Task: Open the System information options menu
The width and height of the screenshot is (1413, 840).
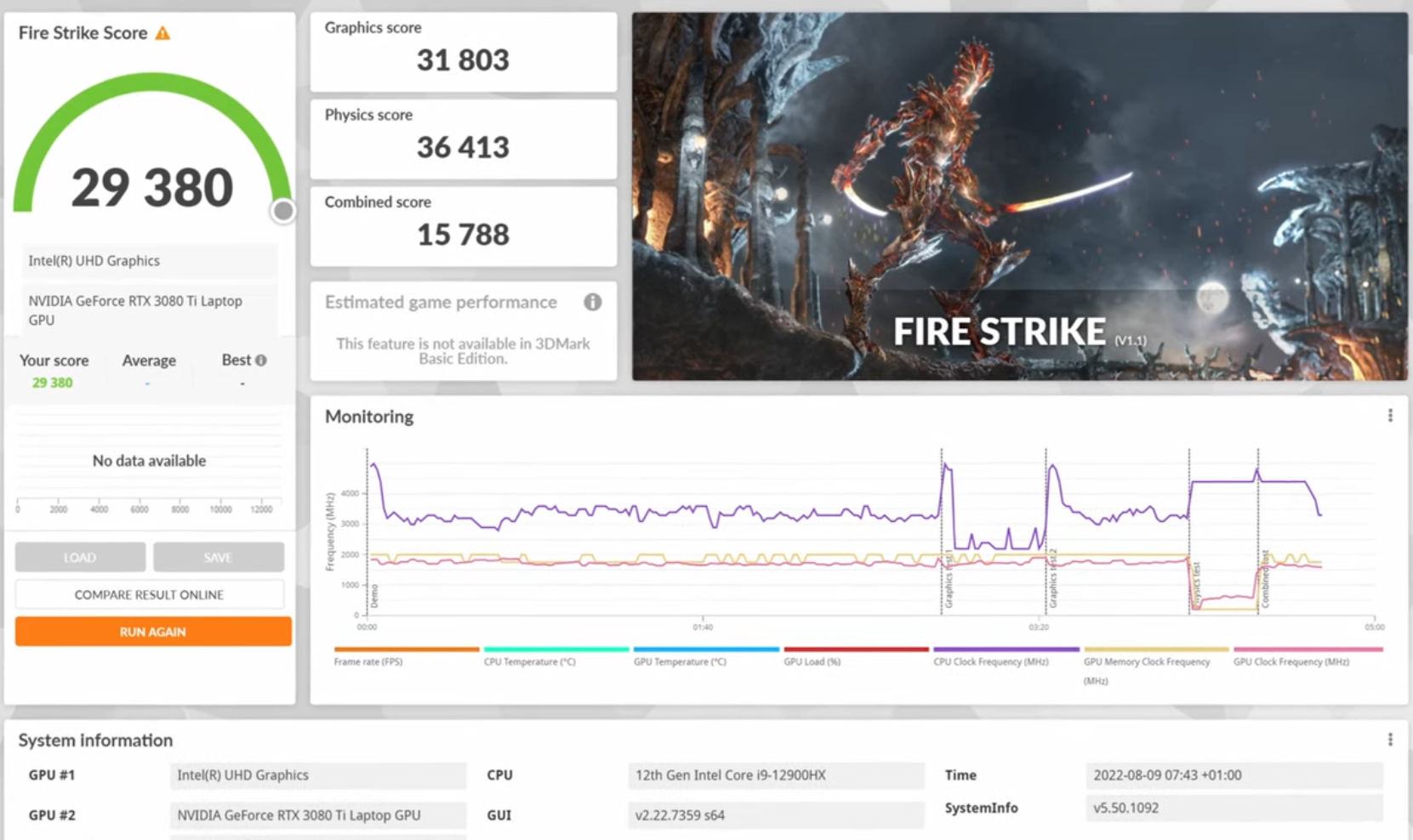Action: click(x=1390, y=740)
